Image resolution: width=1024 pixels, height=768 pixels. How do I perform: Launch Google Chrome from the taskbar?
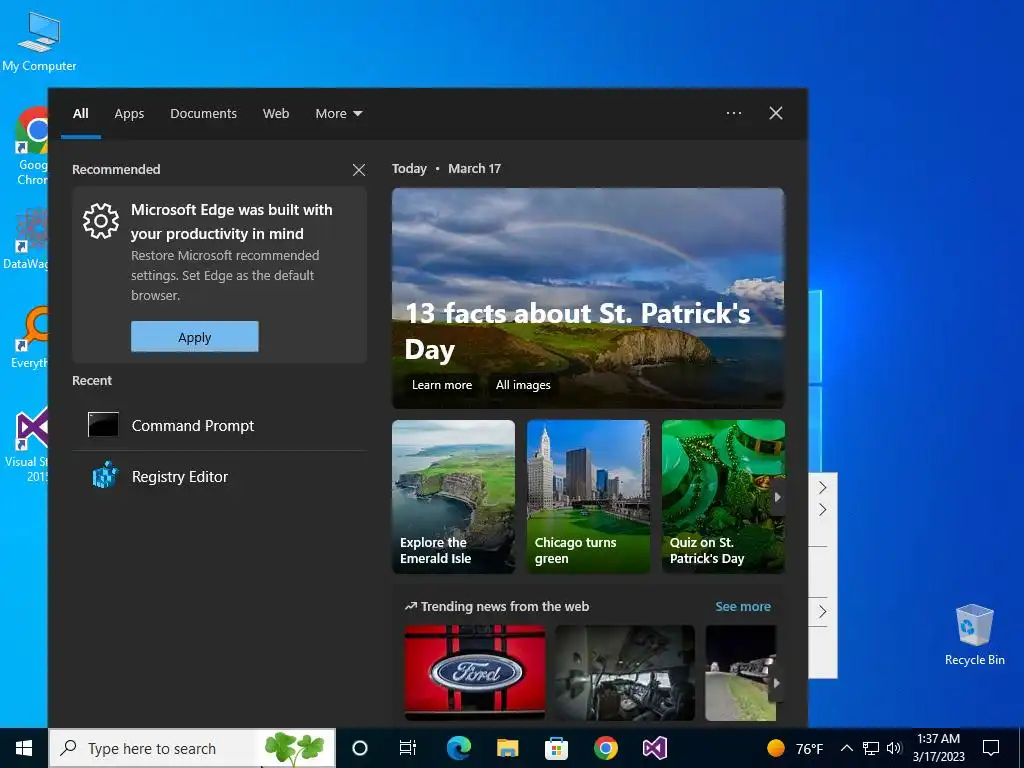(605, 748)
